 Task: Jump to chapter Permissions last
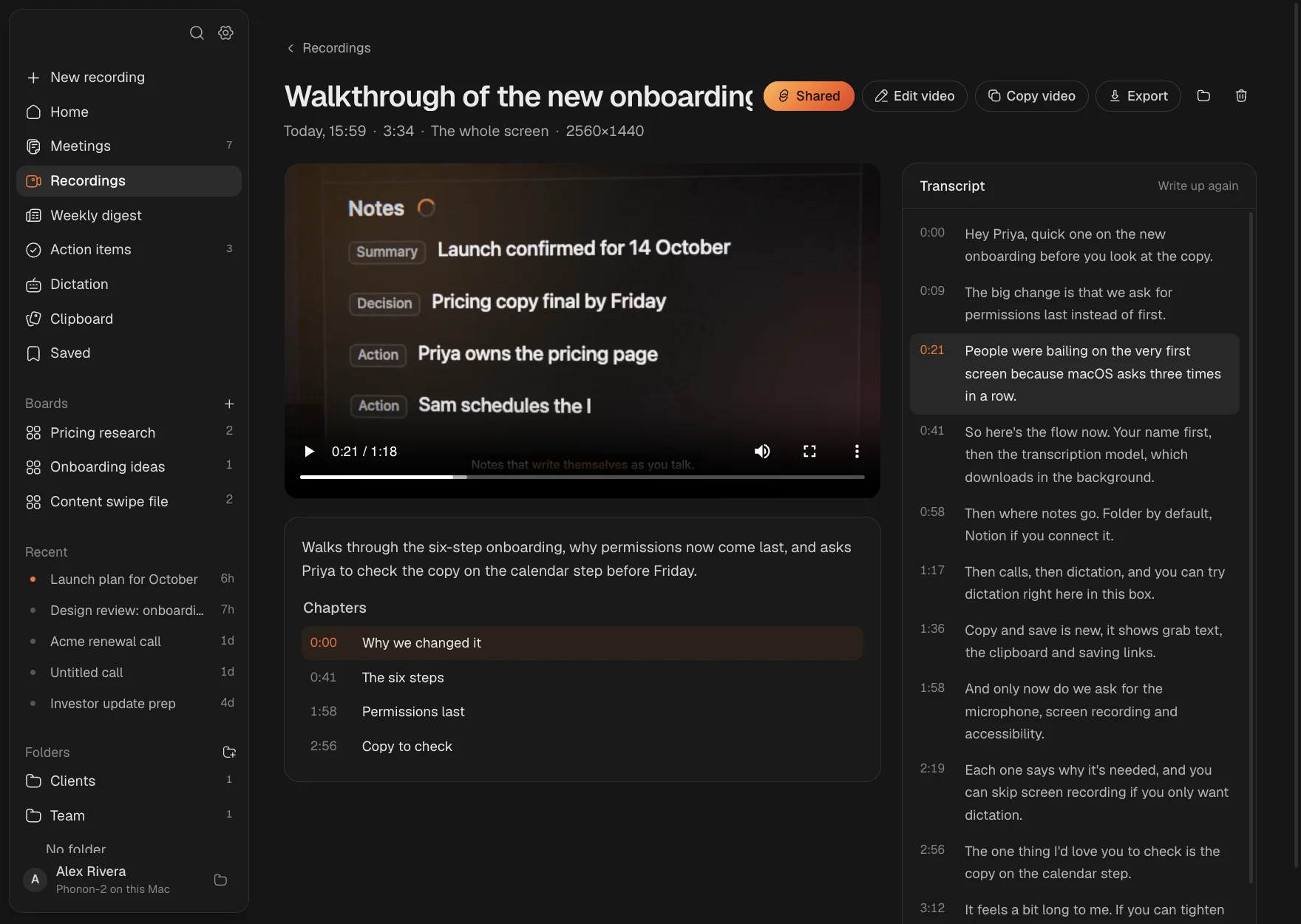pyautogui.click(x=582, y=712)
